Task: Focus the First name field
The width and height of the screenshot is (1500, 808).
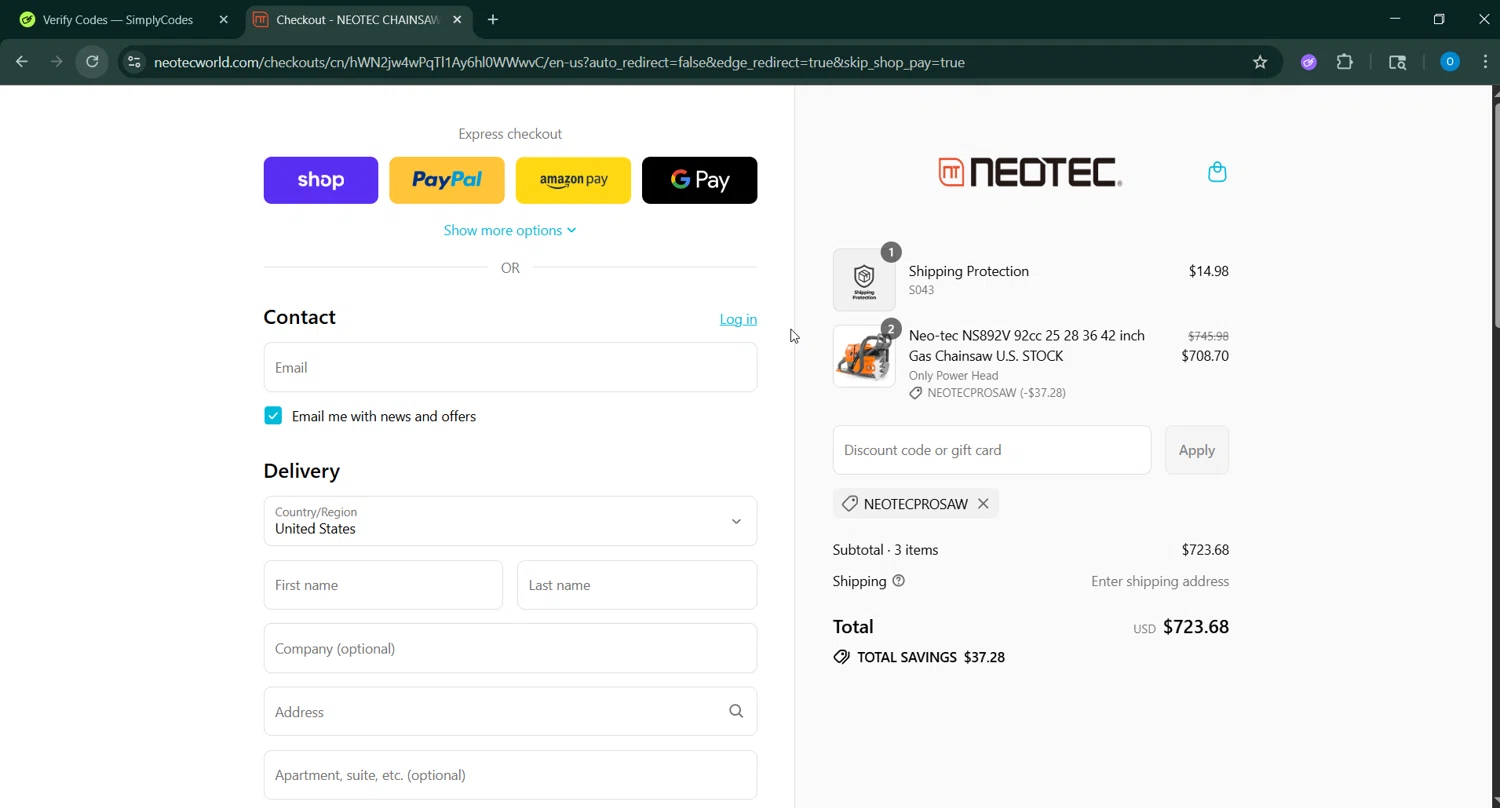Action: 383,585
